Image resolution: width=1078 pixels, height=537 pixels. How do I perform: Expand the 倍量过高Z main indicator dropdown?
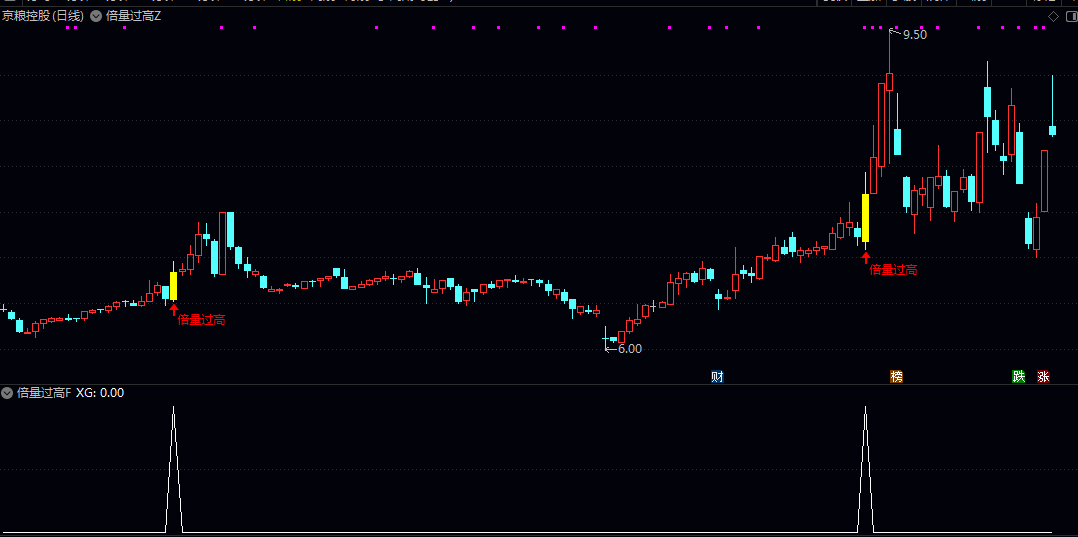pos(95,16)
